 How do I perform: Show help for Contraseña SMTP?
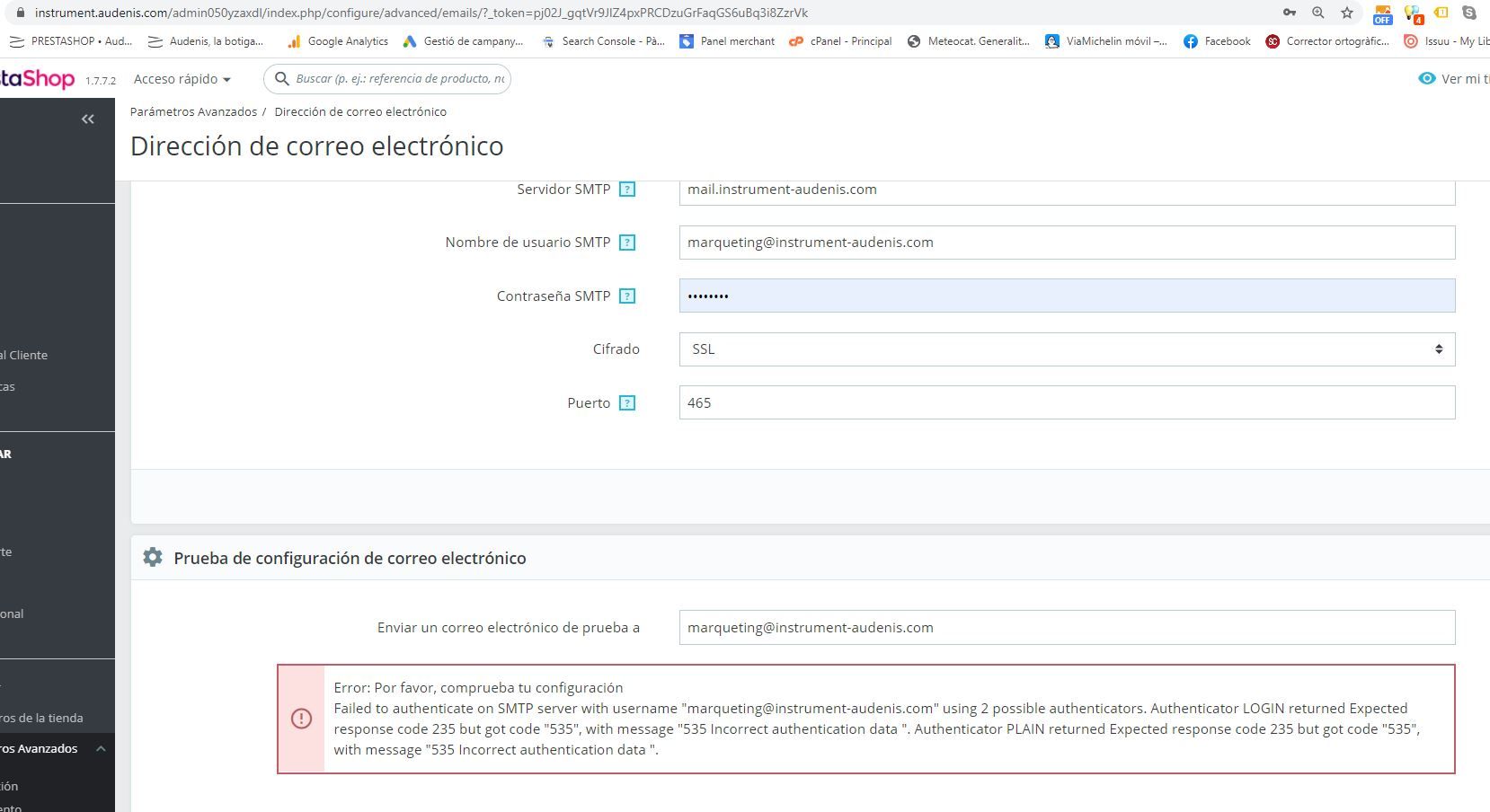point(627,296)
